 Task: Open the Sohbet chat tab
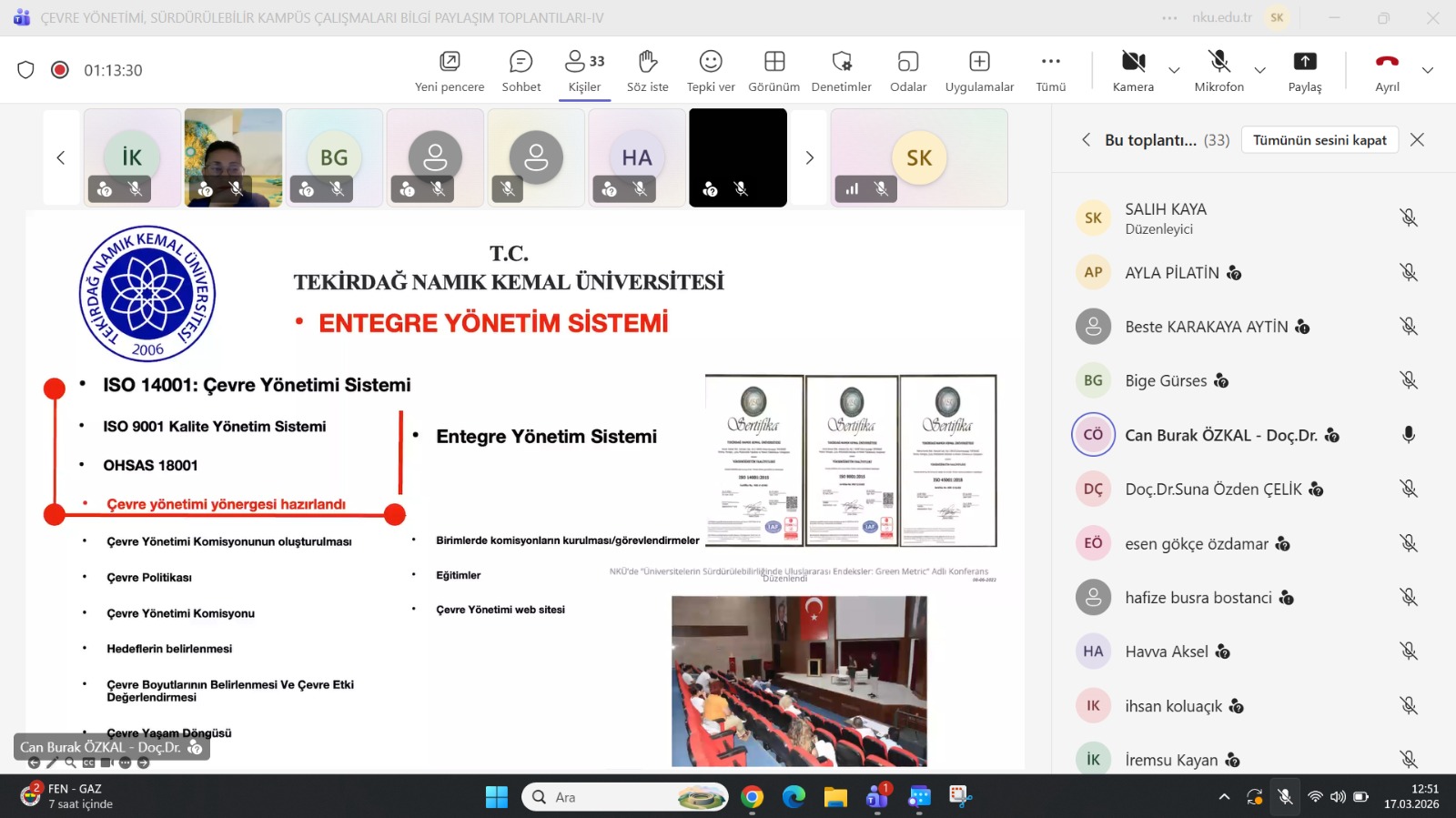521,70
